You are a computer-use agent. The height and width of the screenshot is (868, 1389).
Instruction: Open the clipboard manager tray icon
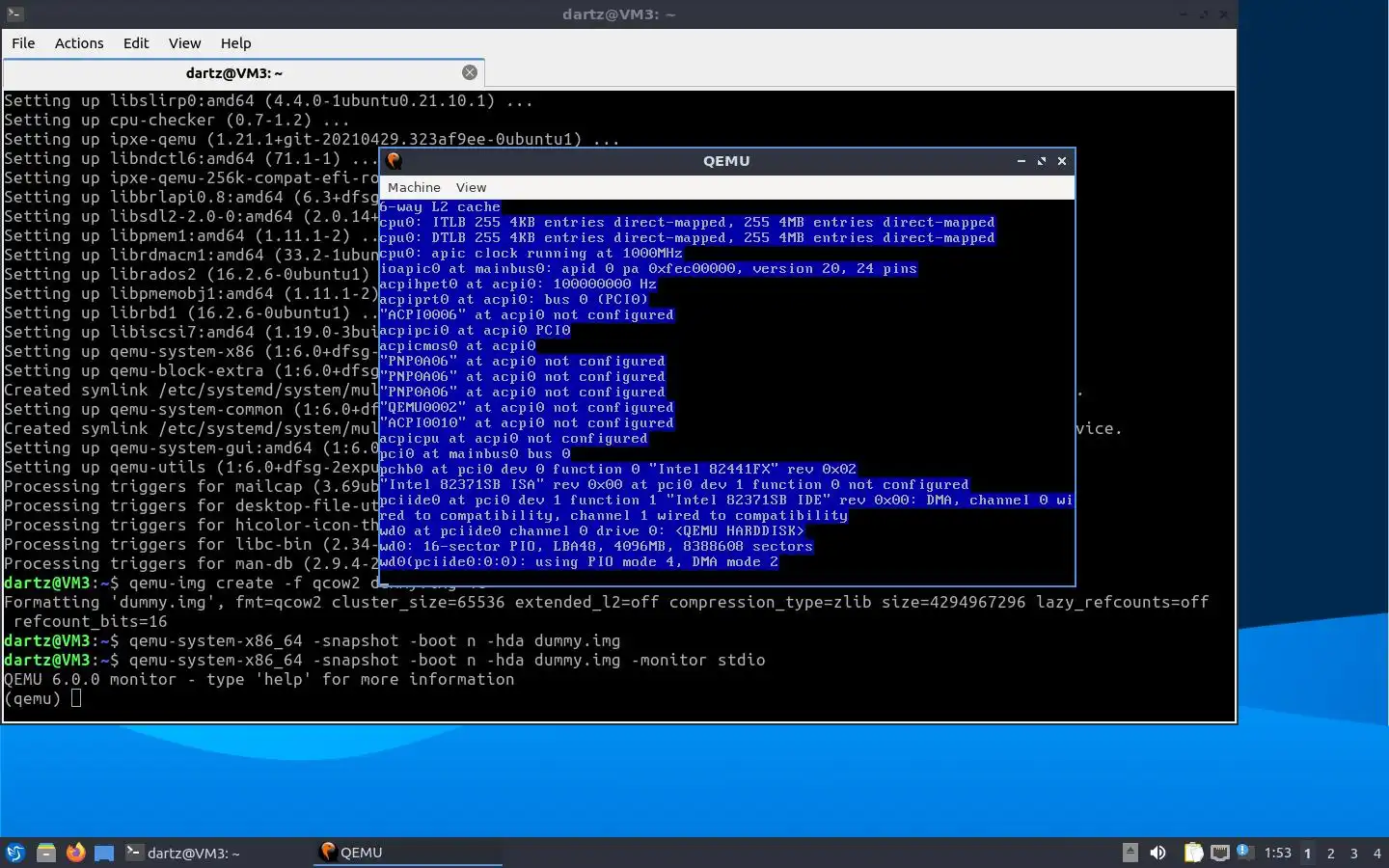(1193, 853)
